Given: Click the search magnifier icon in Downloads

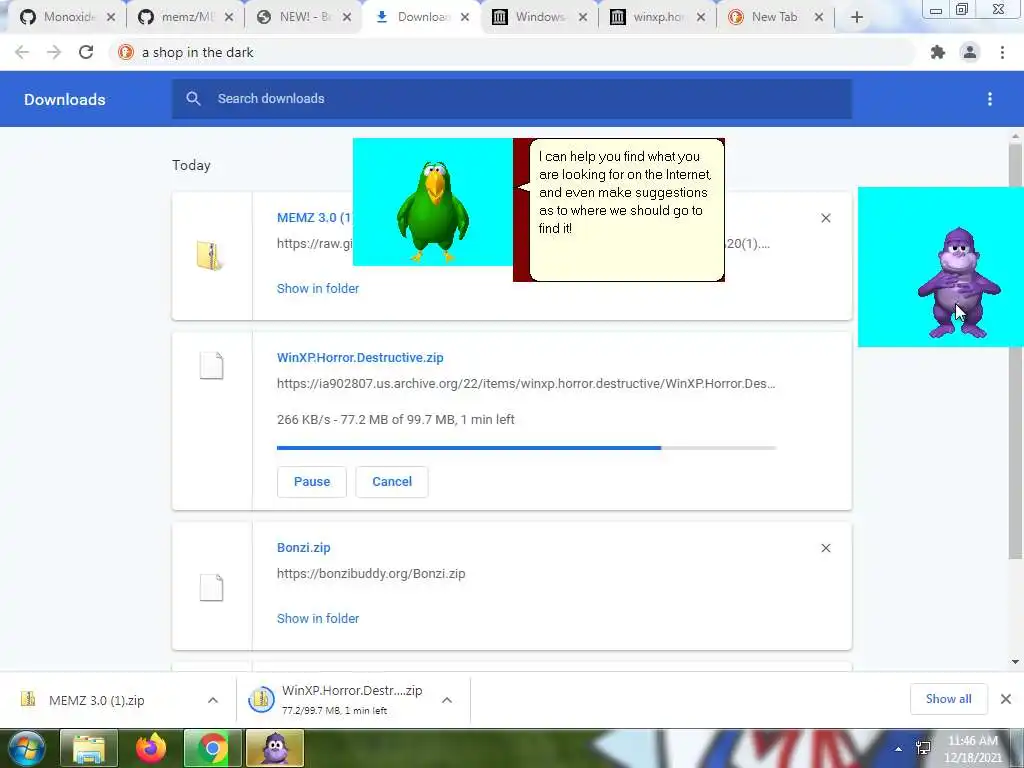Looking at the screenshot, I should 193,99.
